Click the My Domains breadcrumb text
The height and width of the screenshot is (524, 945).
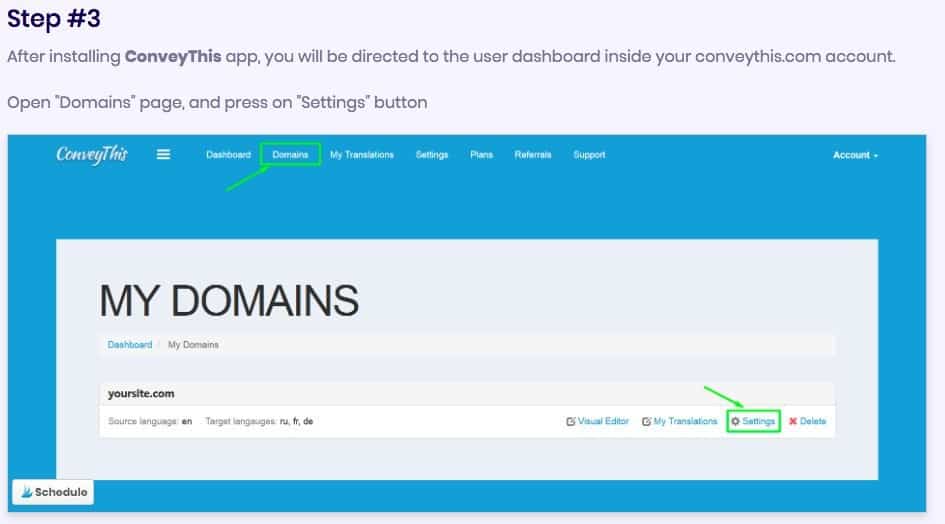coord(193,345)
